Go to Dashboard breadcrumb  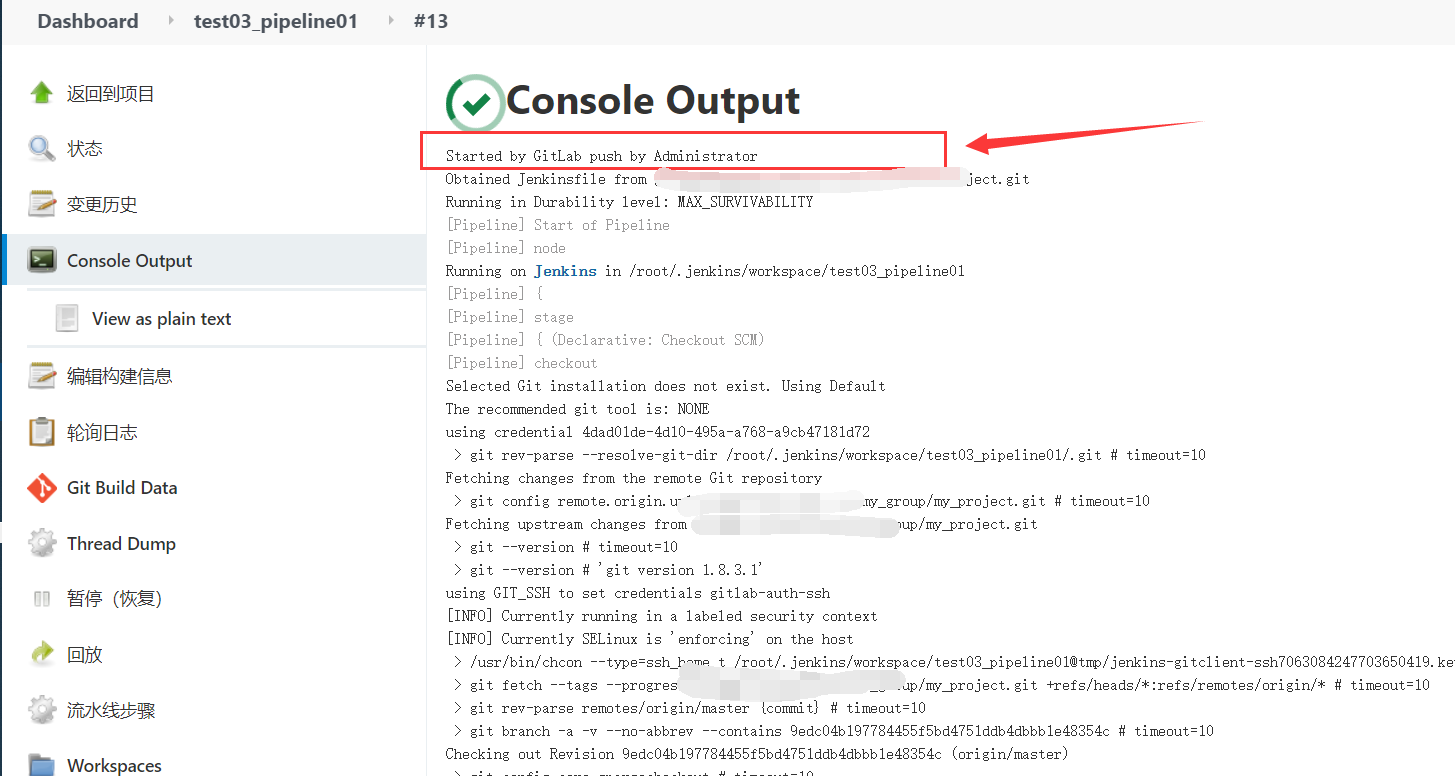pos(88,21)
